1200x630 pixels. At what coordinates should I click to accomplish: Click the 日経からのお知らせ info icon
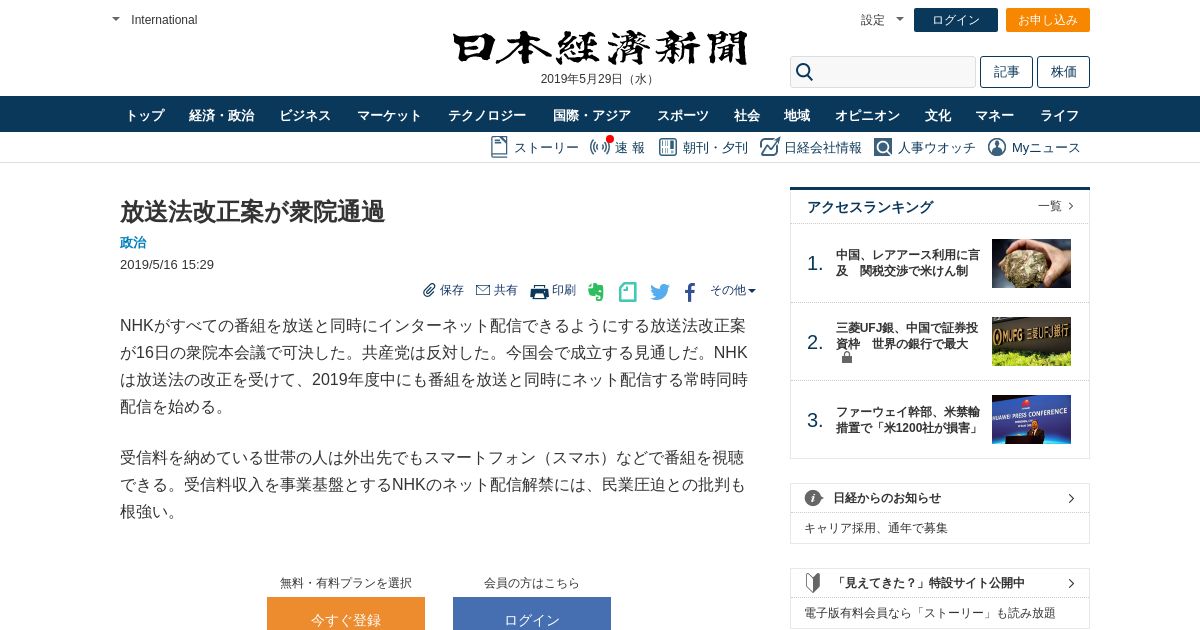pos(813,498)
